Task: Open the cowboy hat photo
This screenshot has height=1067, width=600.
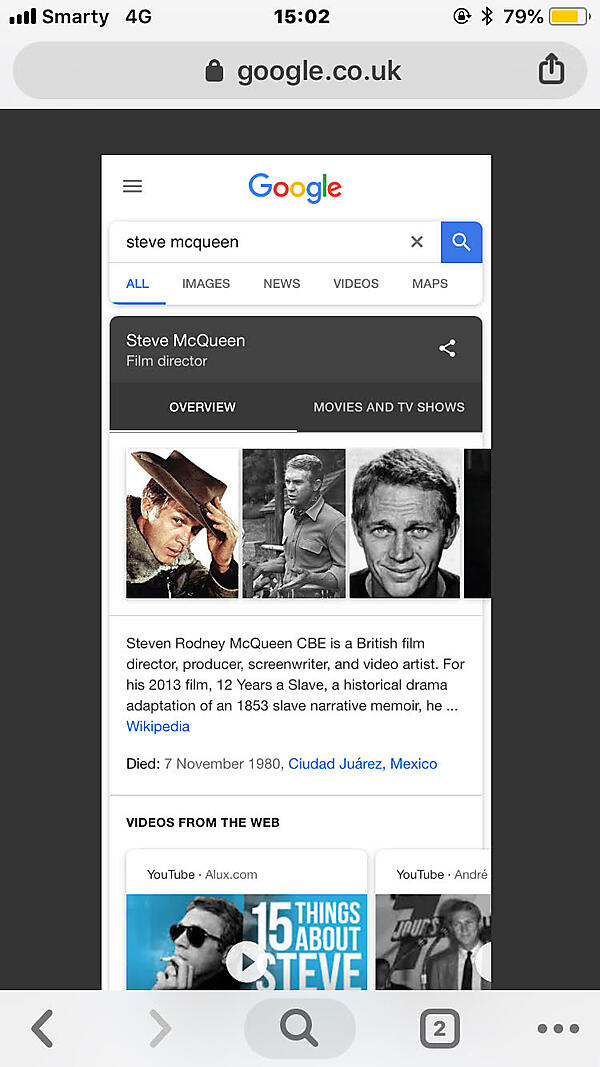Action: coord(182,523)
